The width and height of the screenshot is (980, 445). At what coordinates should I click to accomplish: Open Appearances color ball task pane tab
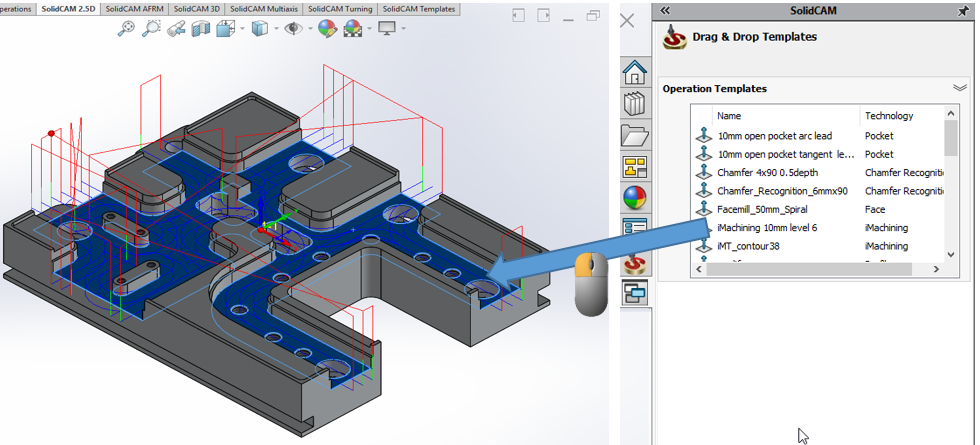coord(635,198)
